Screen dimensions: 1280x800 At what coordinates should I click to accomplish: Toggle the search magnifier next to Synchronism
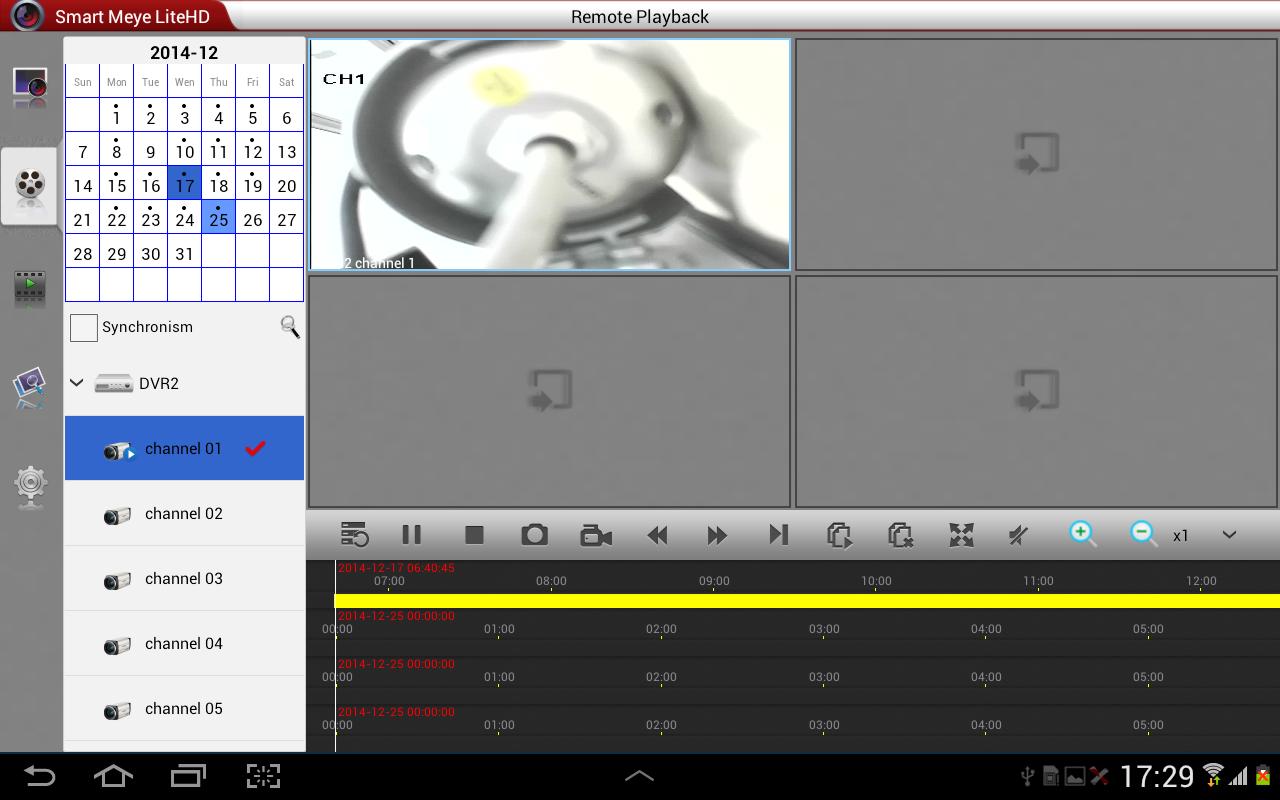click(289, 327)
